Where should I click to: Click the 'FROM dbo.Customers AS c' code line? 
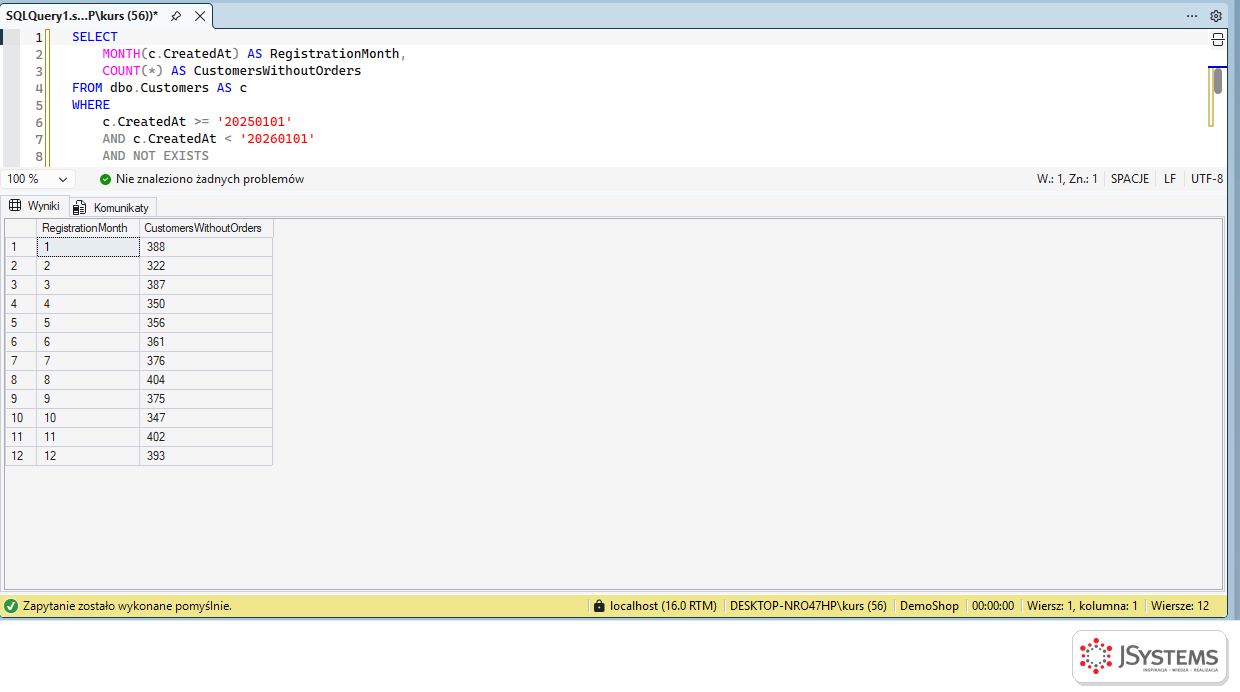click(x=159, y=88)
